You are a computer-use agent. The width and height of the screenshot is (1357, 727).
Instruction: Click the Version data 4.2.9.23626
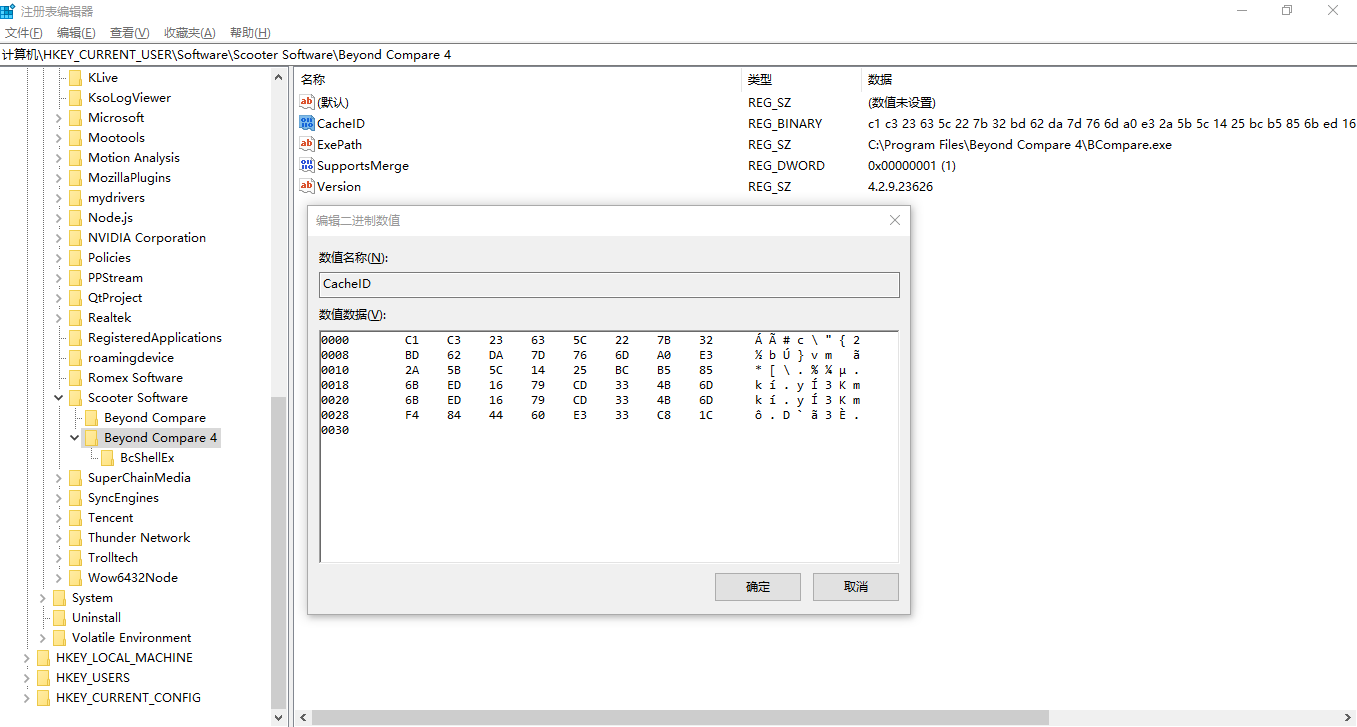900,186
